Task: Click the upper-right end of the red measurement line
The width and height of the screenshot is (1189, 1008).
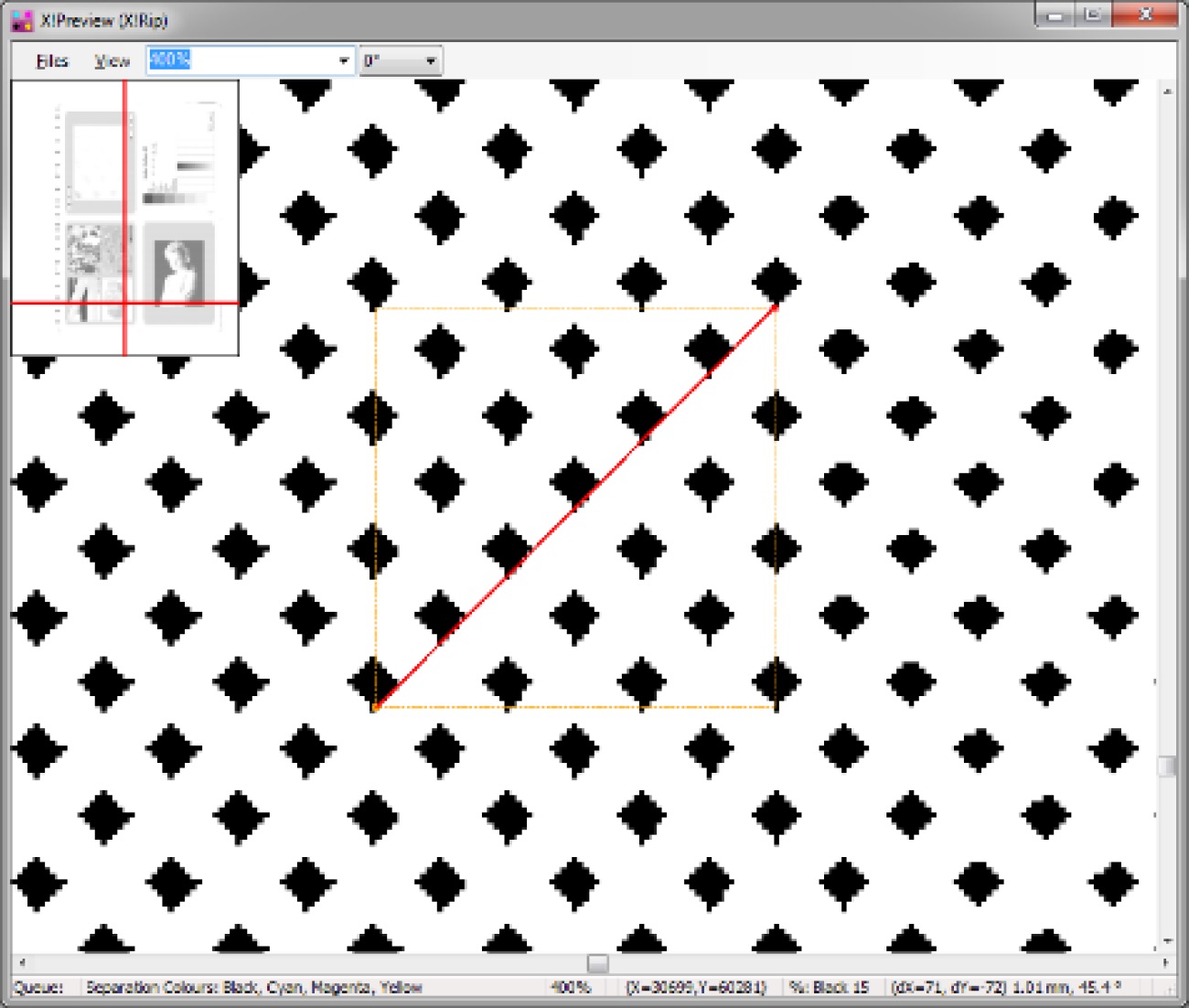Action: (775, 308)
